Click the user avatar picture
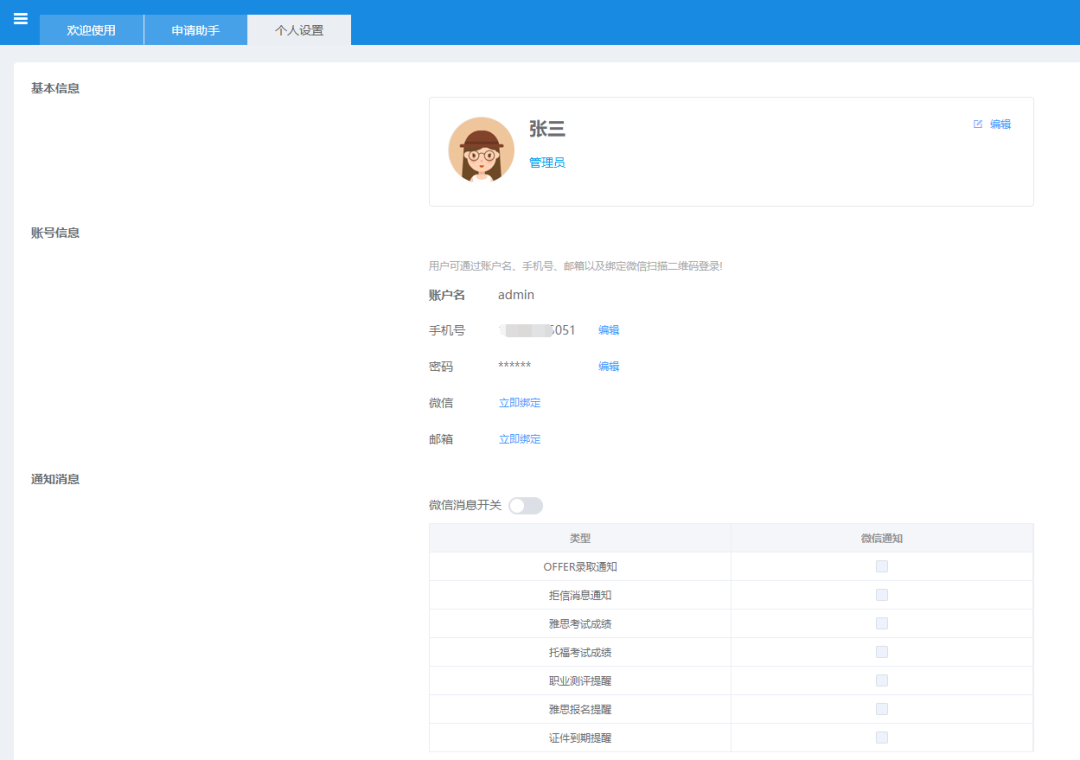Image resolution: width=1080 pixels, height=760 pixels. coord(481,150)
